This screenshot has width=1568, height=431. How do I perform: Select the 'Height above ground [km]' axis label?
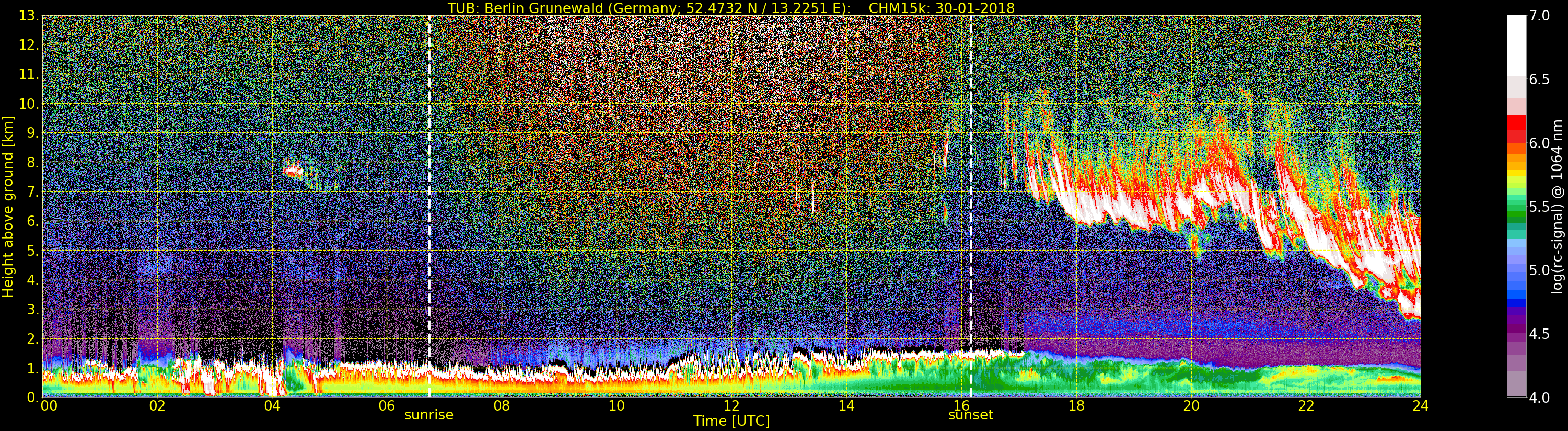[8, 207]
